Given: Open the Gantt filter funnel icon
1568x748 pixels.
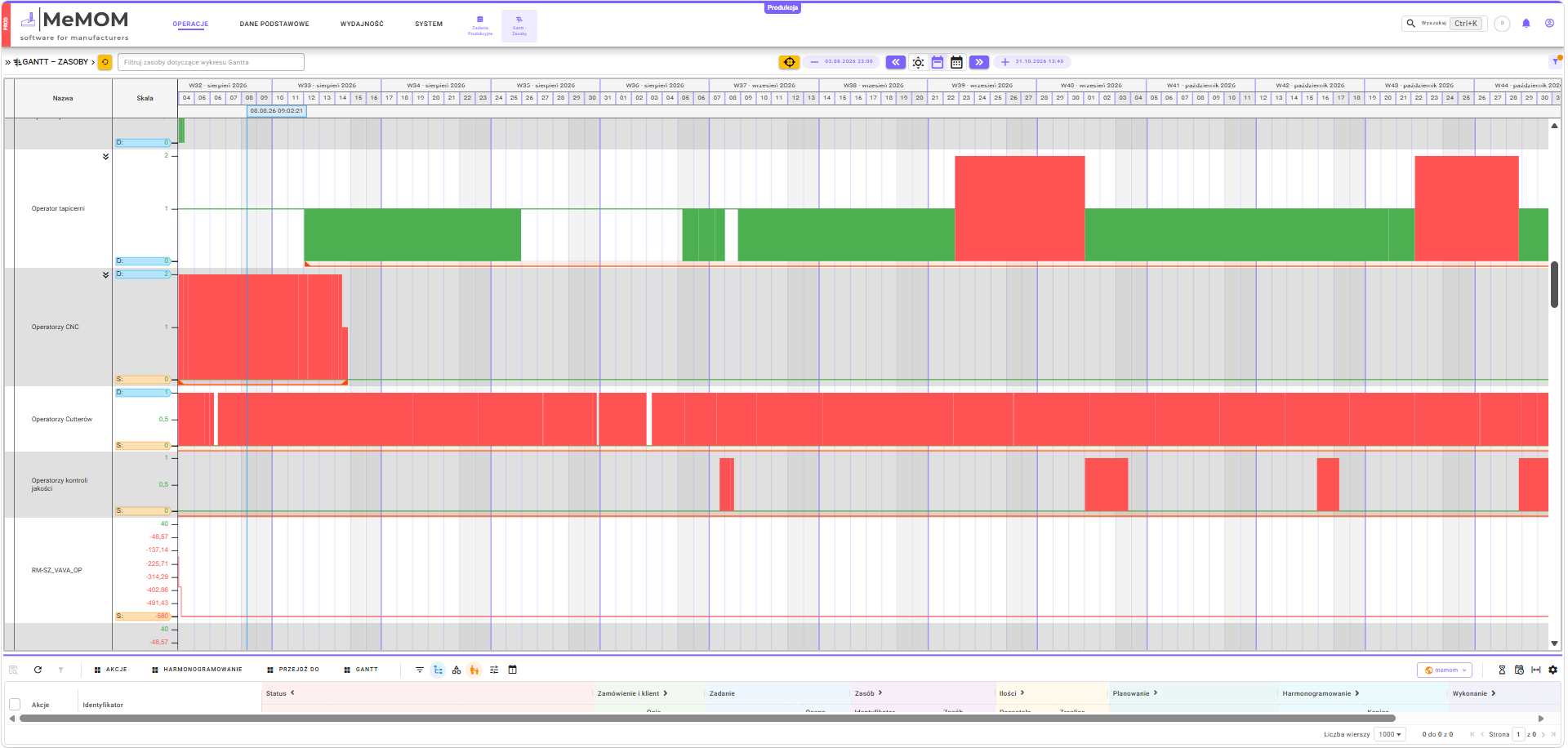Looking at the screenshot, I should tap(1556, 62).
